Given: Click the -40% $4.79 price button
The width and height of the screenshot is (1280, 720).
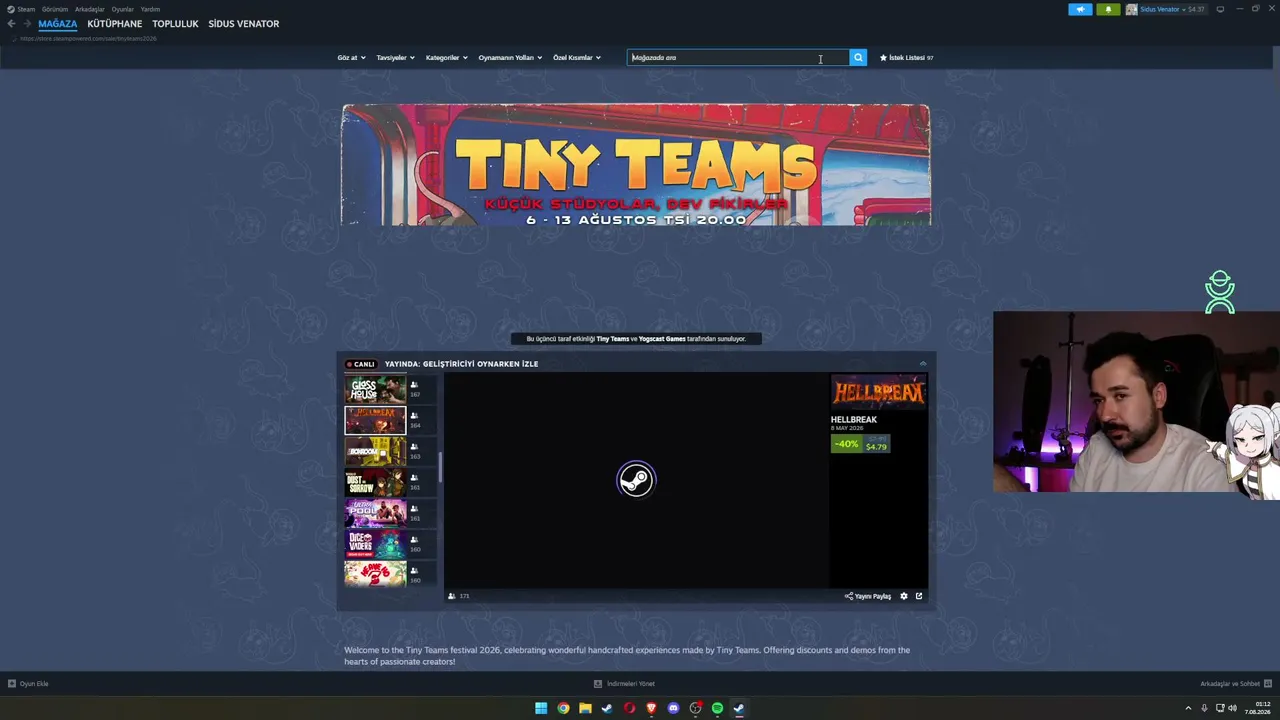Looking at the screenshot, I should (860, 444).
